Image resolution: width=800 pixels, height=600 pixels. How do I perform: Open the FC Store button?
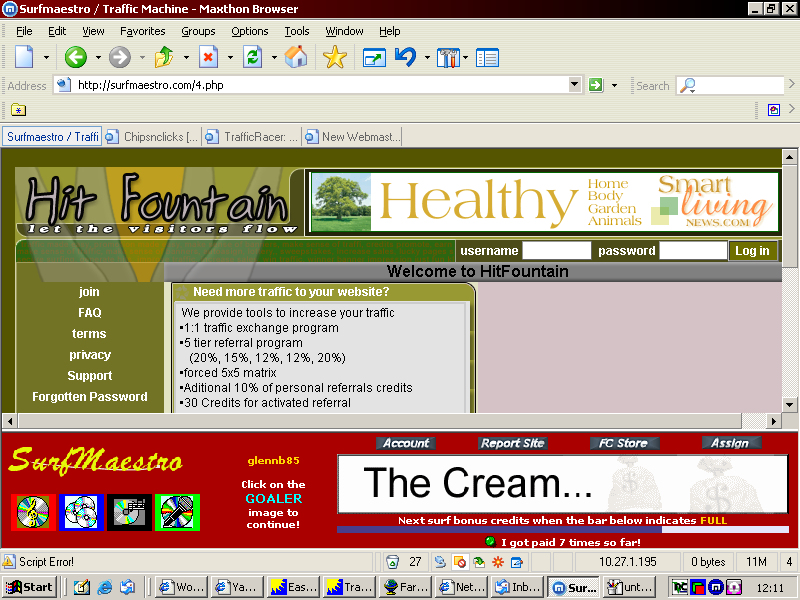pos(623,443)
